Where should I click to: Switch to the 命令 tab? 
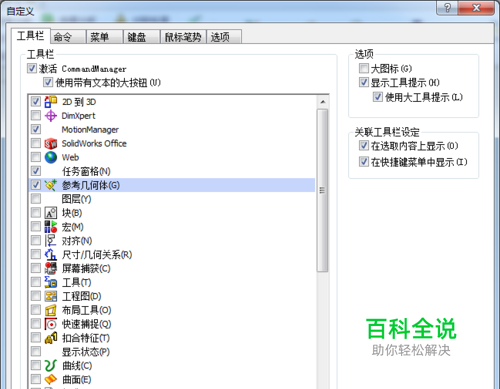pyautogui.click(x=68, y=37)
